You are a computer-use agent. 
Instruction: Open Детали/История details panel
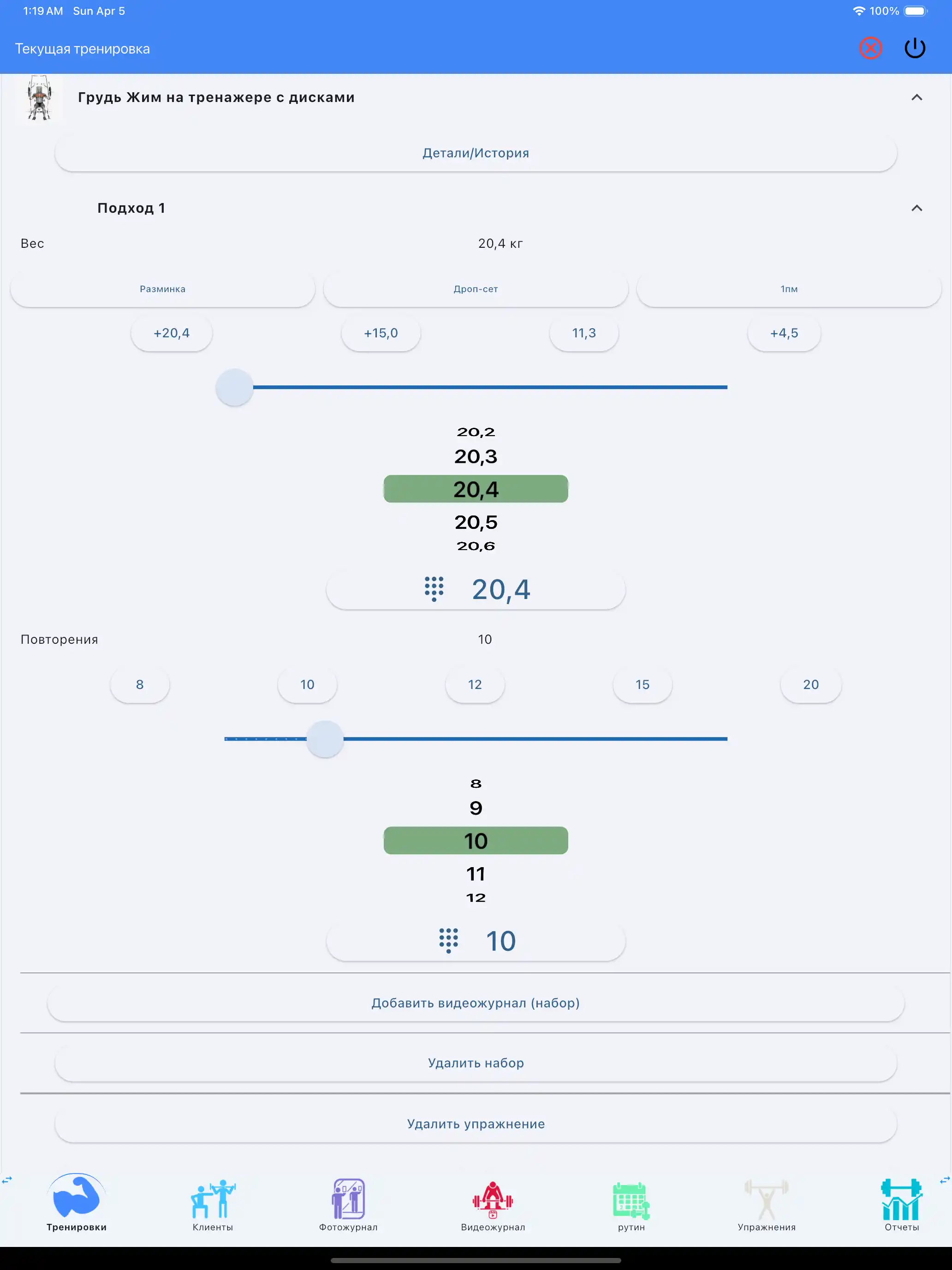tap(476, 153)
